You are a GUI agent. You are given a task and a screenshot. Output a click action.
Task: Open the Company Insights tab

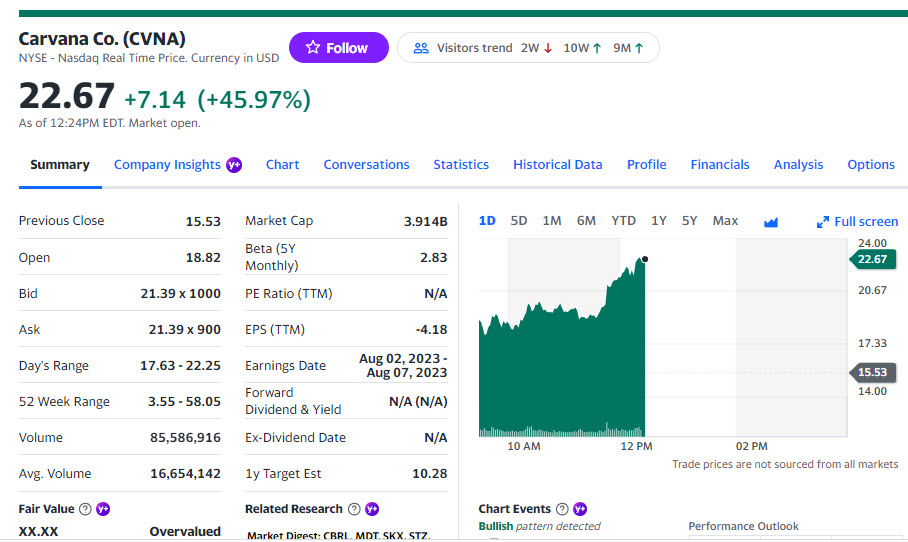(x=167, y=165)
